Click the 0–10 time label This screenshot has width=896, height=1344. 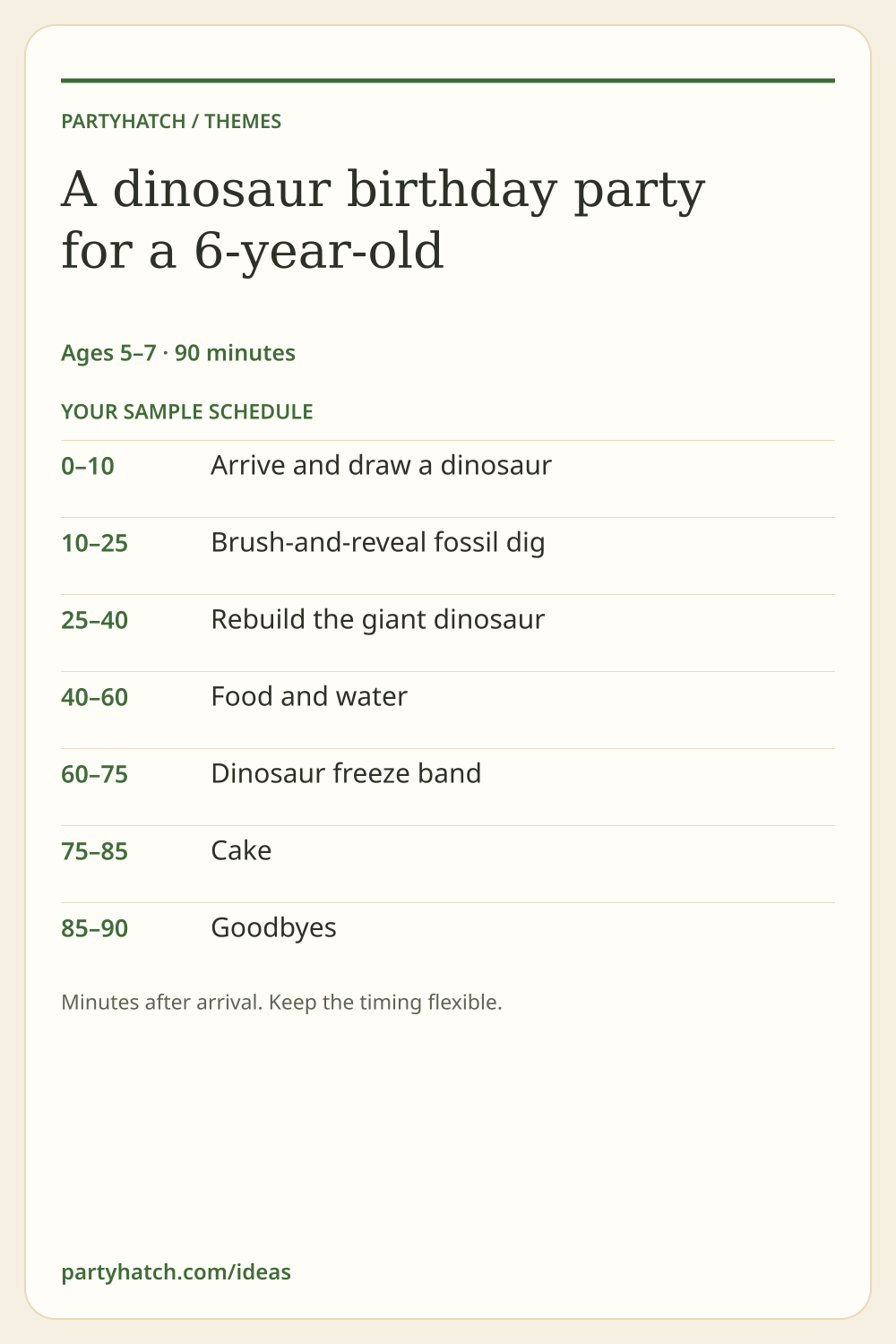88,466
